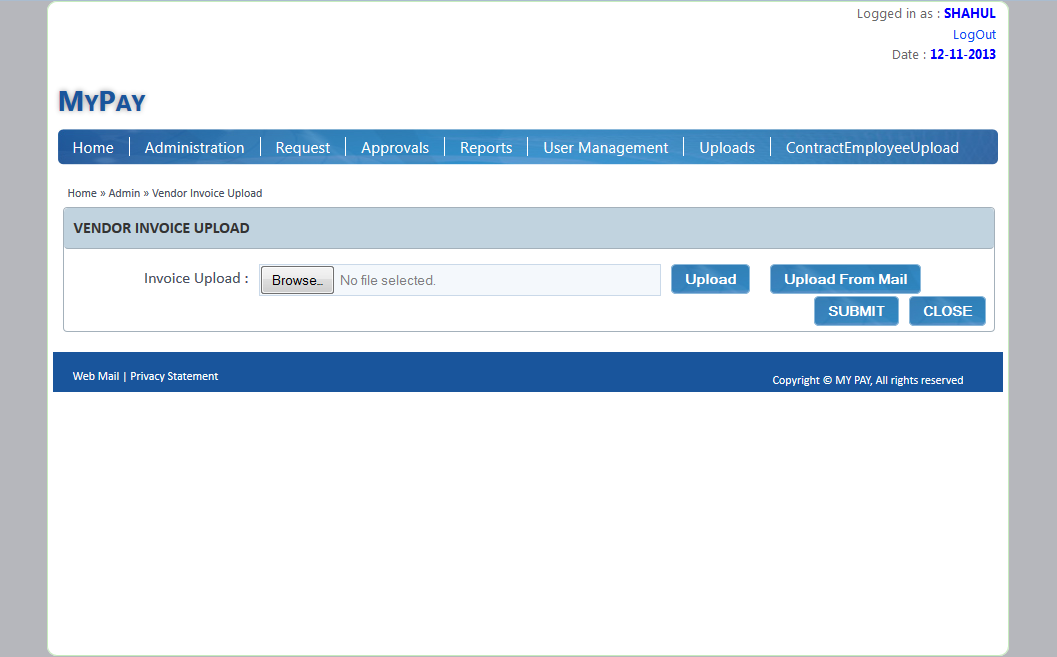1057x657 pixels.
Task: Click the Browse file button
Action: 297,280
